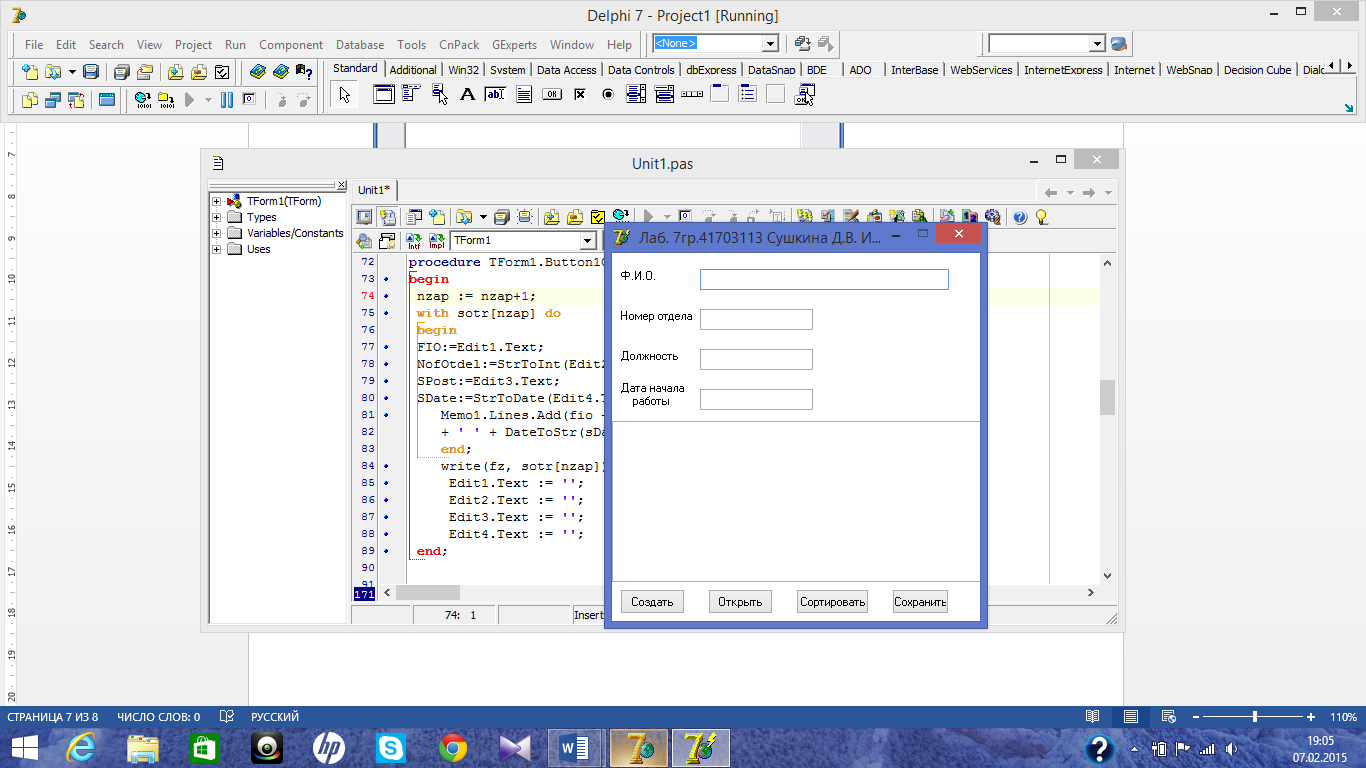Select the Frames component icon in palette

tap(383, 95)
